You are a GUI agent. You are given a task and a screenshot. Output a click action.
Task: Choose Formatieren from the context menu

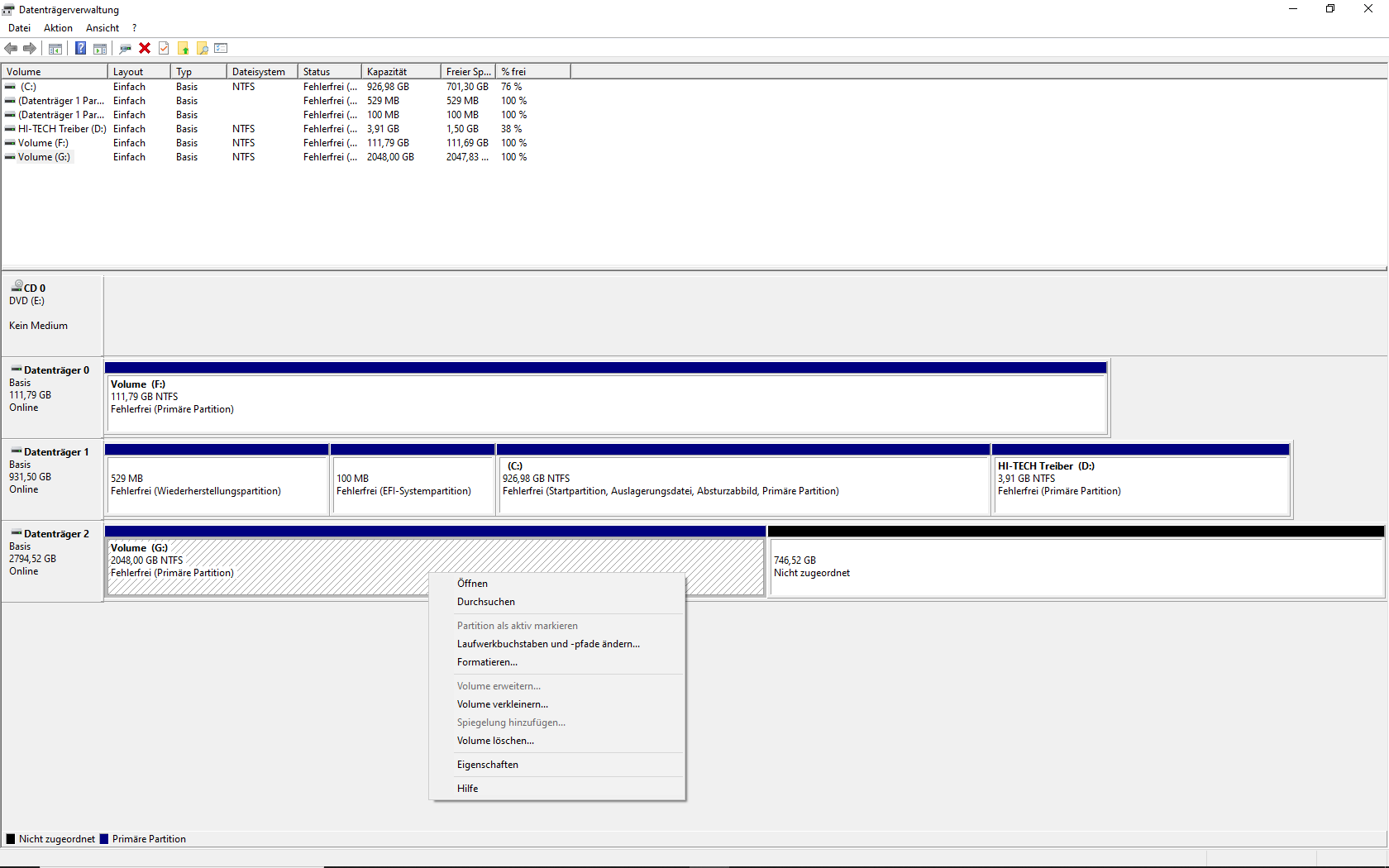(557, 662)
